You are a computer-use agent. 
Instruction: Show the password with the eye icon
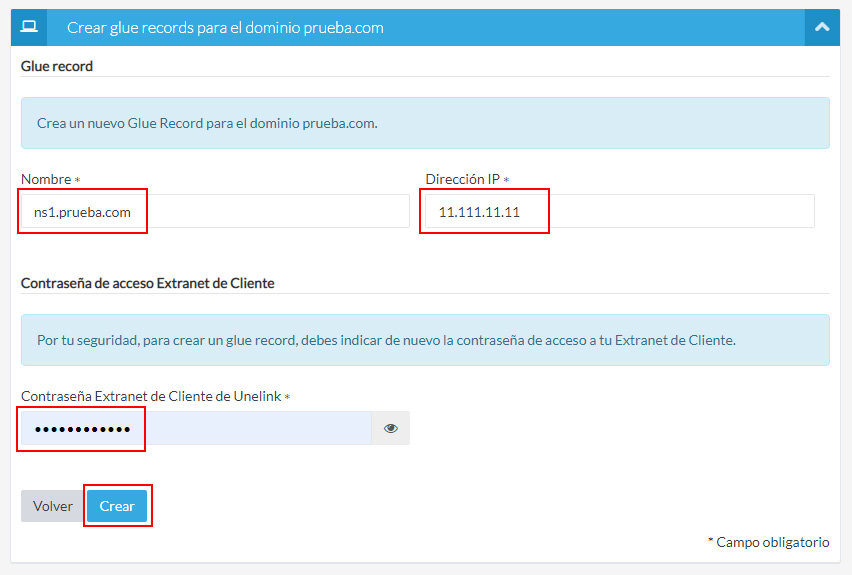(390, 428)
